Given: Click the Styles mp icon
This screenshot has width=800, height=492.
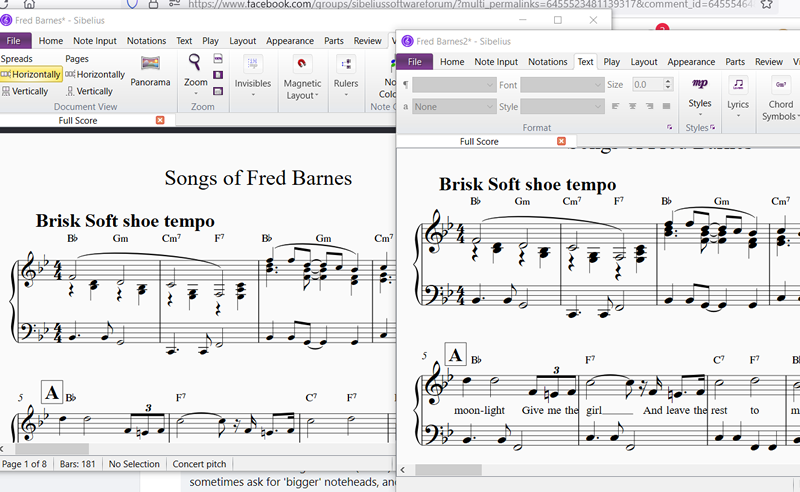Looking at the screenshot, I should (x=699, y=83).
